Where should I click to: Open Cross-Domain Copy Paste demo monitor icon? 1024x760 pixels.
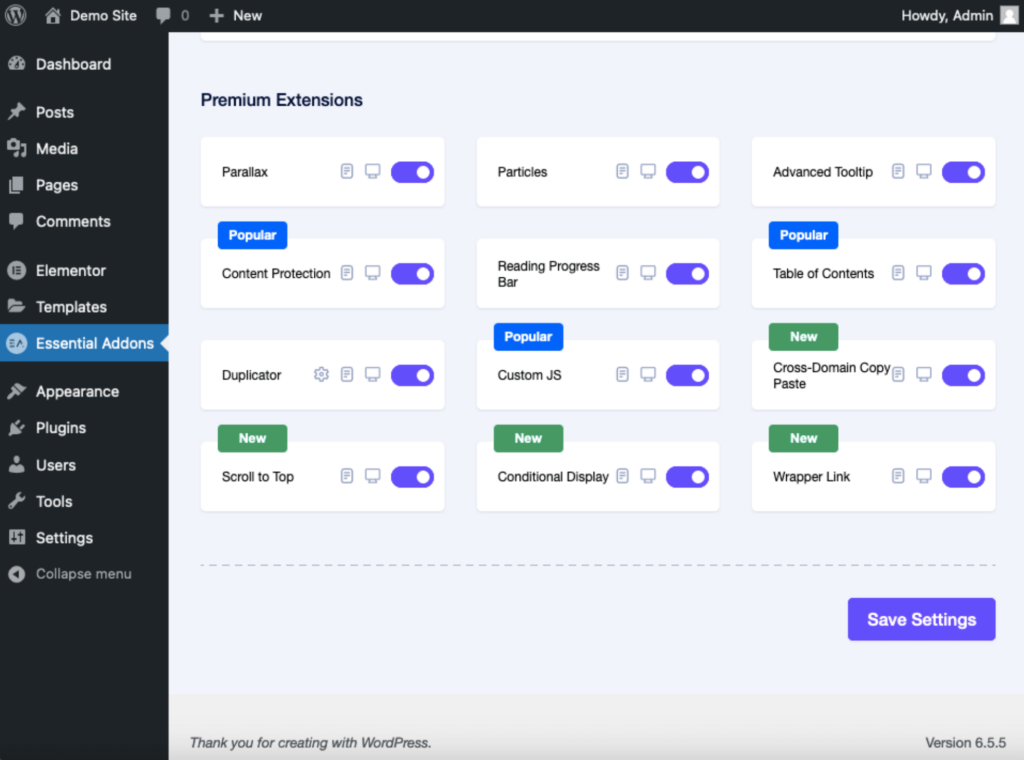click(x=923, y=375)
